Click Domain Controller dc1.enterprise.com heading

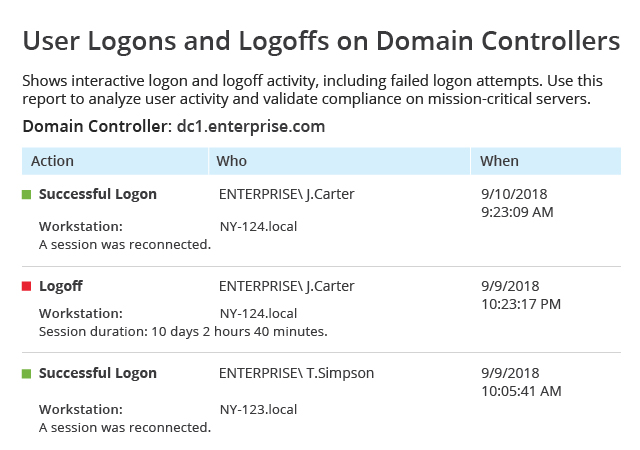click(x=174, y=127)
